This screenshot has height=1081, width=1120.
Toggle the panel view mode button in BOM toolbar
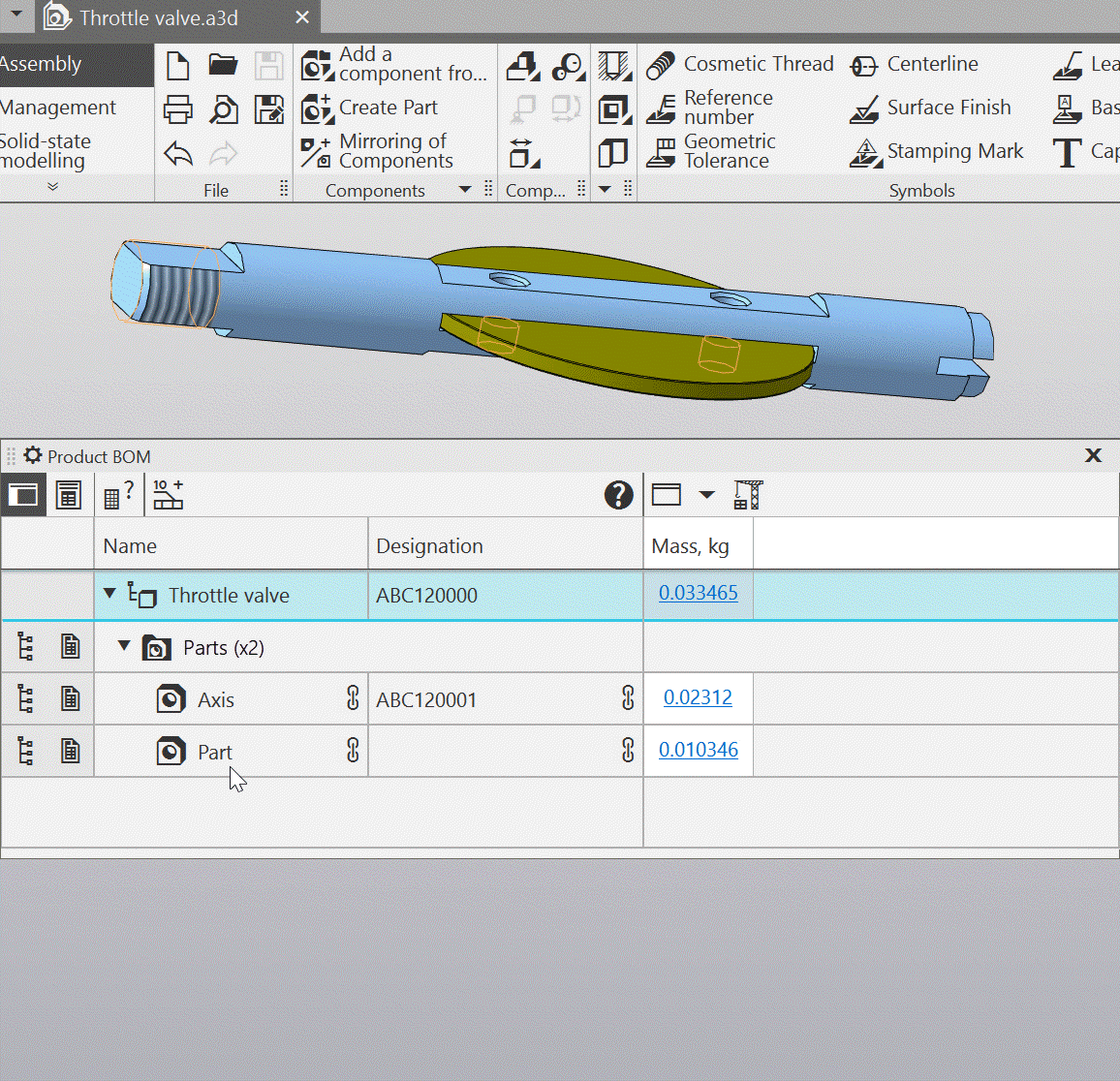[x=23, y=495]
